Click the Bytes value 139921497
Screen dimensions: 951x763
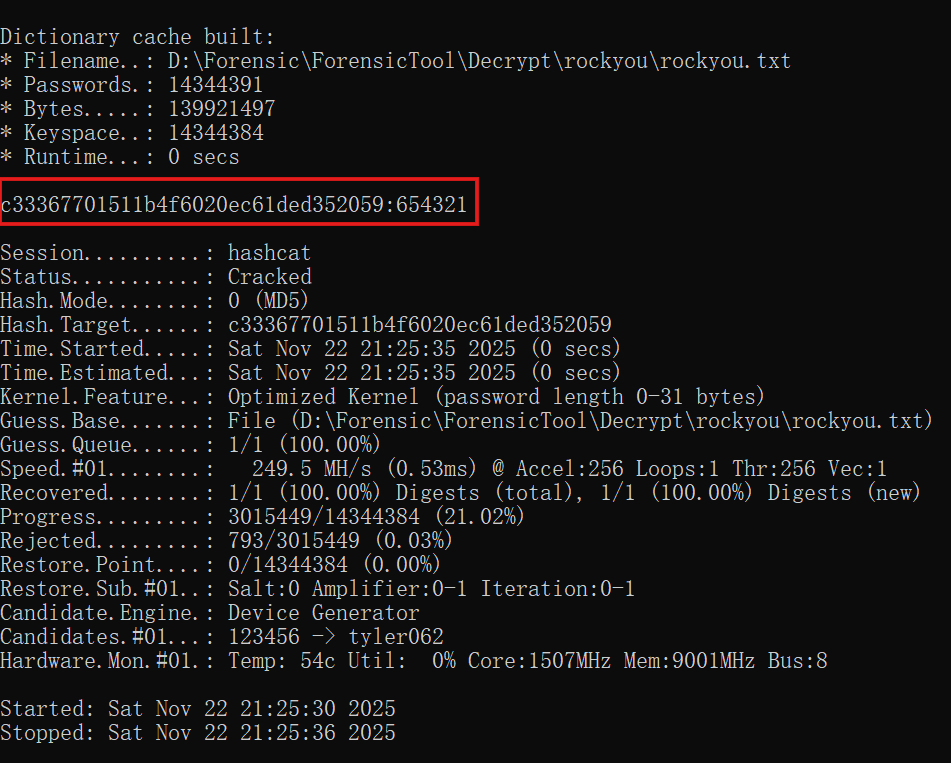(221, 109)
